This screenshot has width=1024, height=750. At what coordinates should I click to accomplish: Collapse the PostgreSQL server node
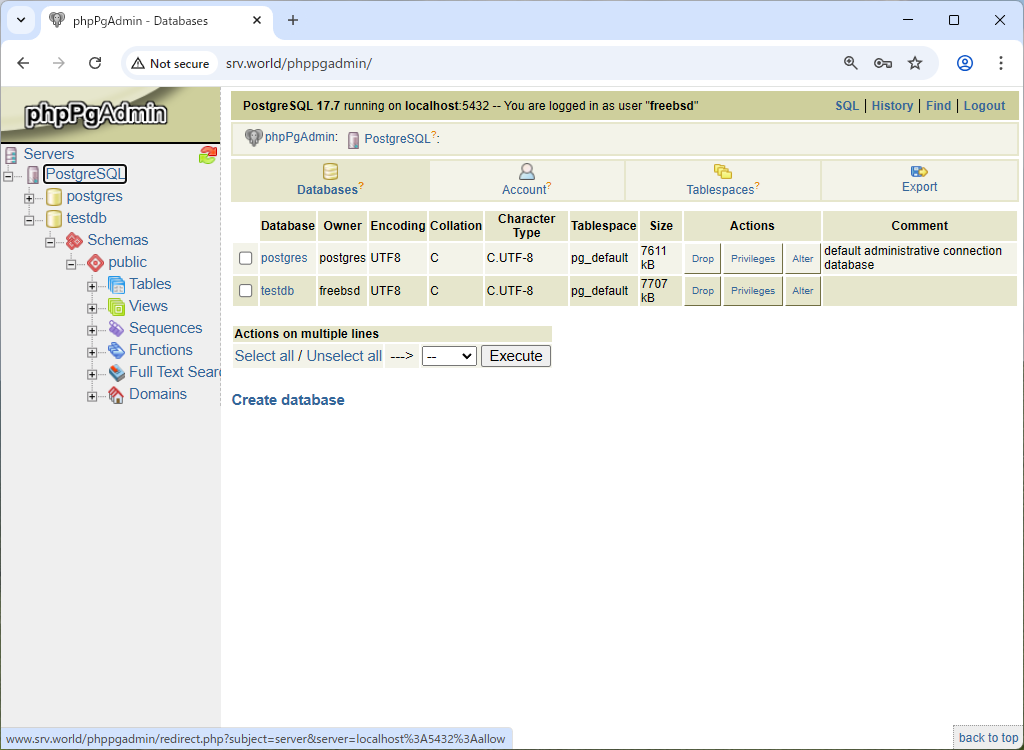tap(8, 176)
